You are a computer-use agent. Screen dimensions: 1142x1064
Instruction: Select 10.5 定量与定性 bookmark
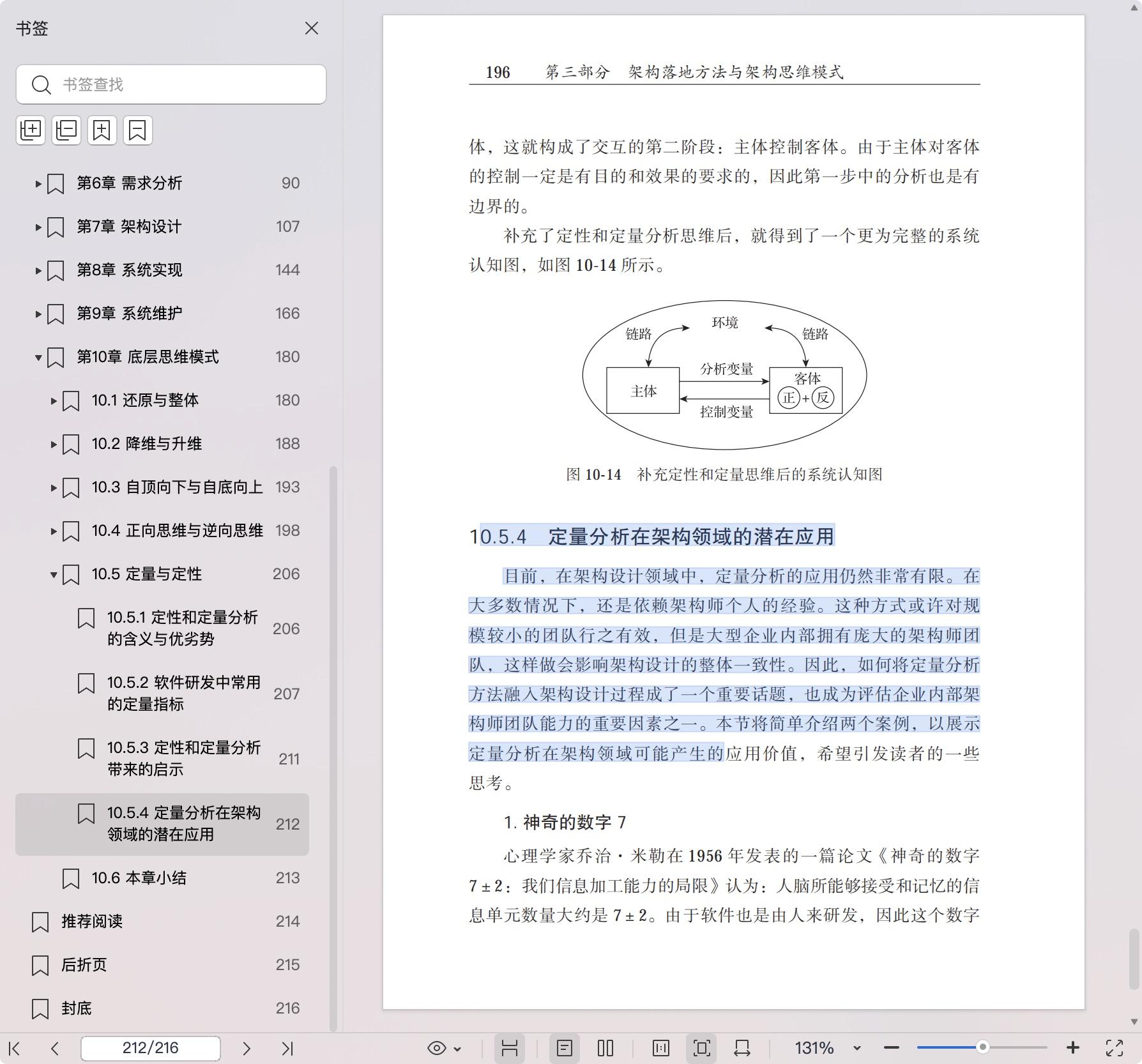[147, 574]
